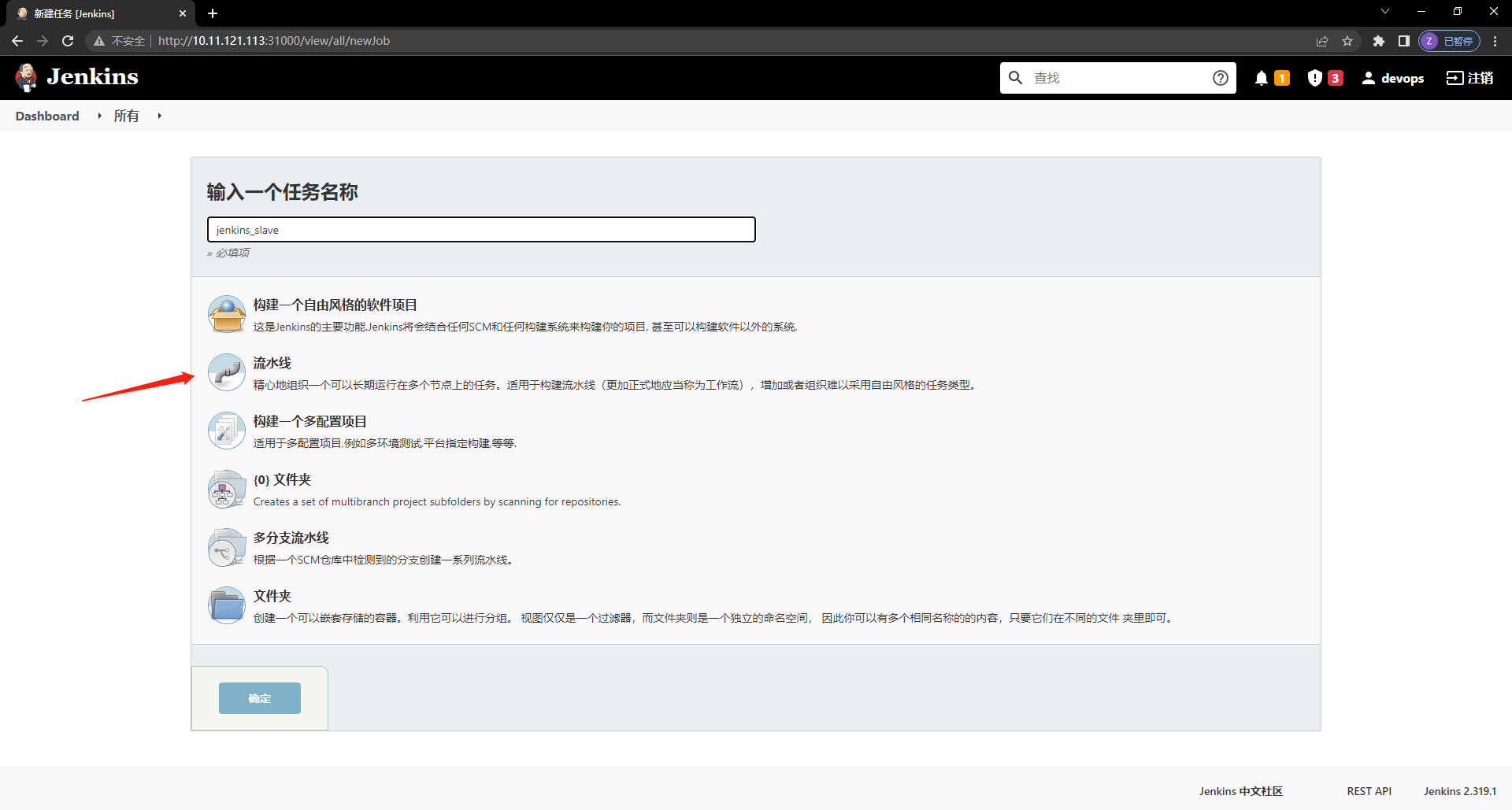Open the REST API link in the footer
This screenshot has width=1512, height=810.
pyautogui.click(x=1369, y=791)
